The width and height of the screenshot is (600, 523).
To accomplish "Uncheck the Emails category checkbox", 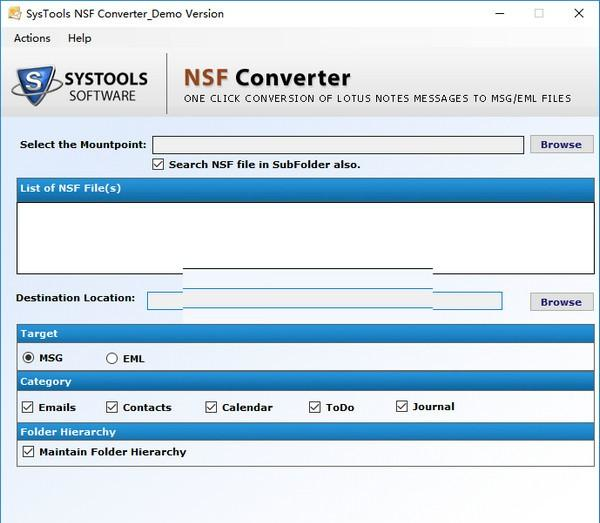I will [28, 407].
